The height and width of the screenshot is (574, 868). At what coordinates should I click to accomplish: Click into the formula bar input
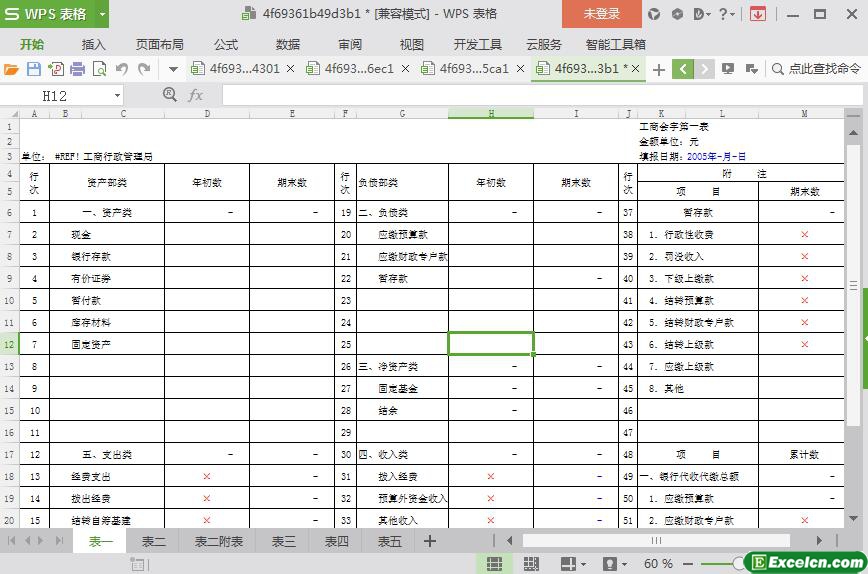(x=542, y=95)
